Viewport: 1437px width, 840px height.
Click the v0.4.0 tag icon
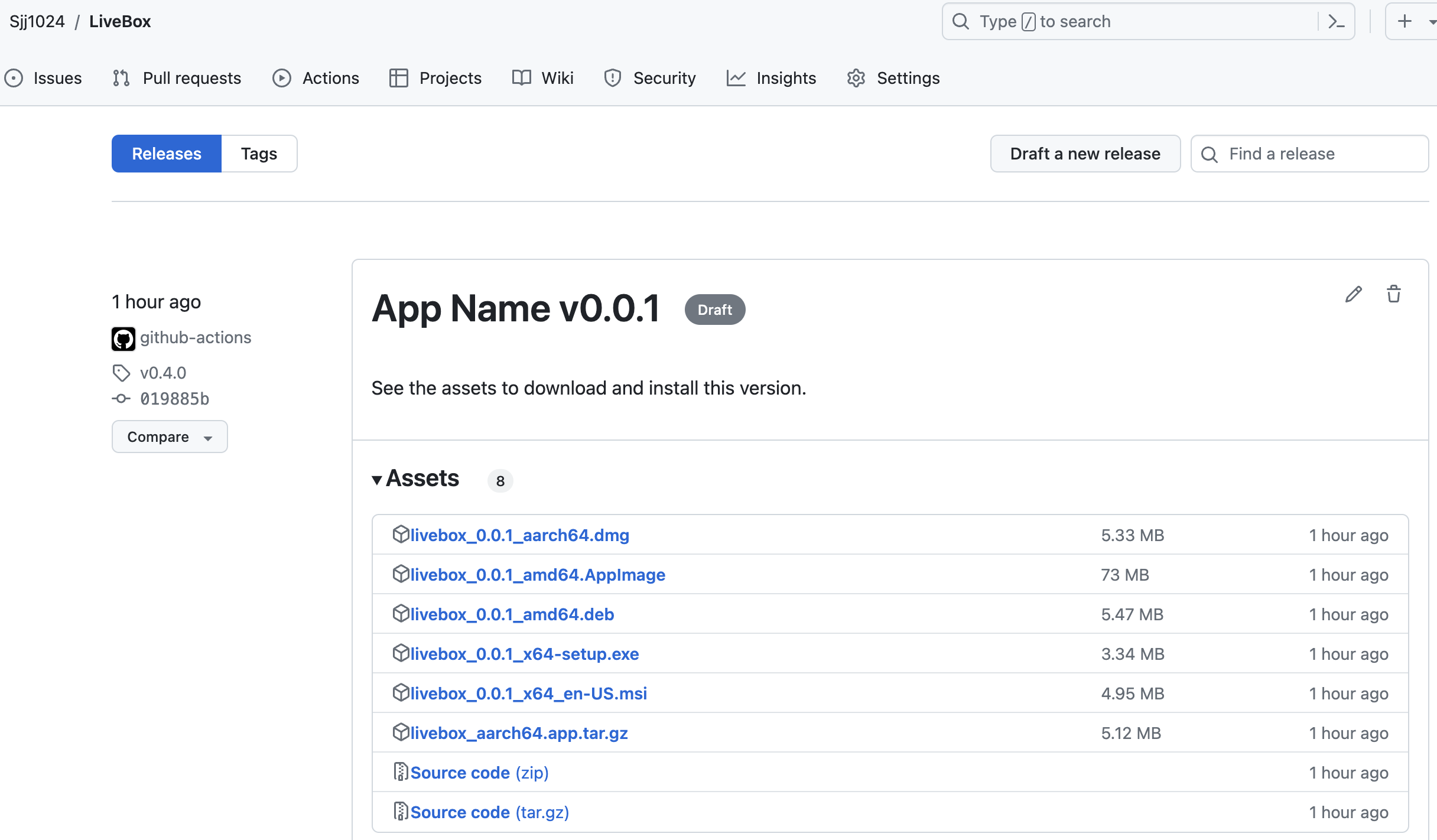pos(121,373)
